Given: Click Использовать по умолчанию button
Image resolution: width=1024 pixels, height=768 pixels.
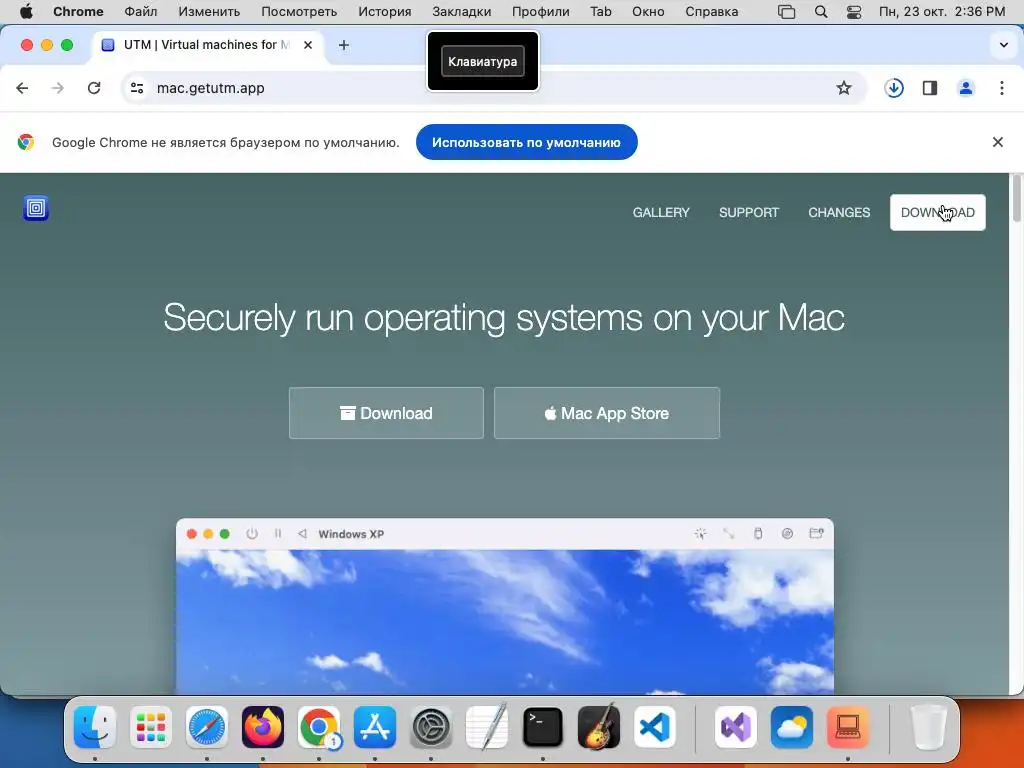Looking at the screenshot, I should [x=526, y=142].
